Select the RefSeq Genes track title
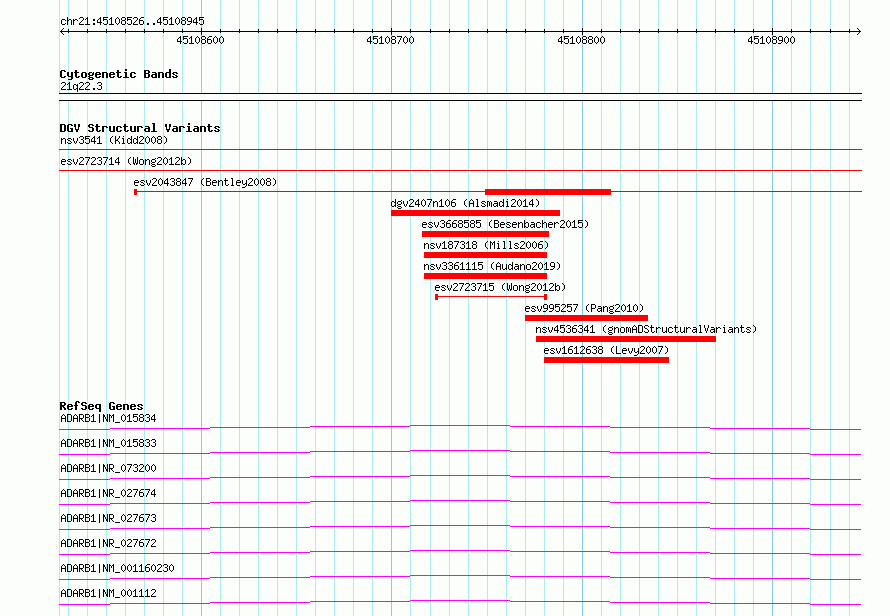890x616 pixels. 102,406
